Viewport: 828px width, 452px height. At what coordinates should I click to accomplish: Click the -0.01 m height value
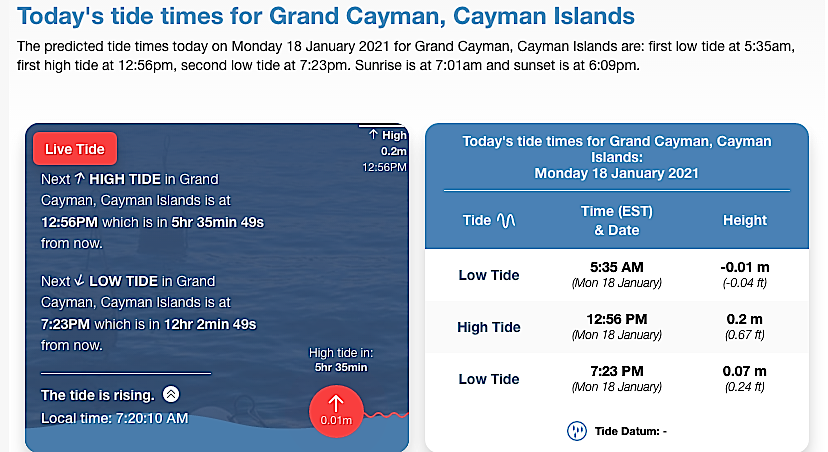pyautogui.click(x=744, y=268)
